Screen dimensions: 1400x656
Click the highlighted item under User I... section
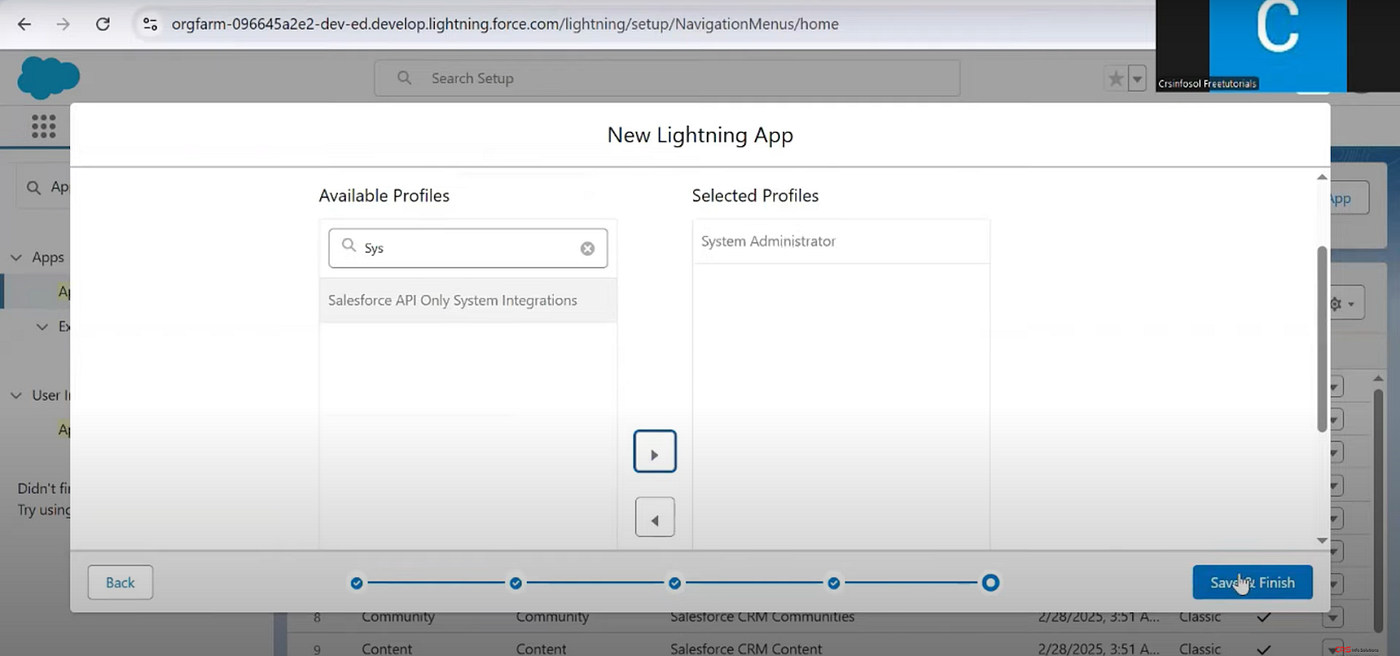pos(64,430)
